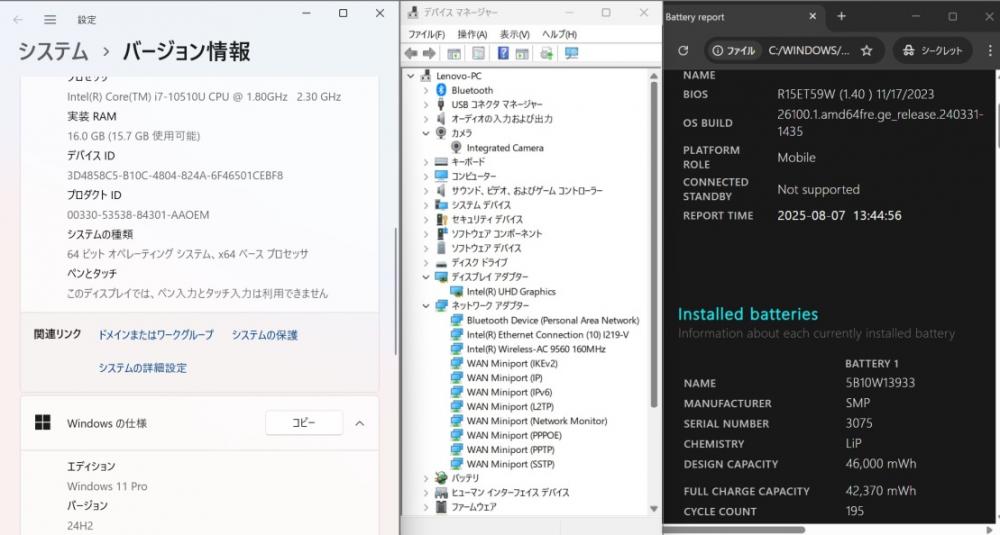
Task: Open システムの保護 link
Action: [265, 335]
